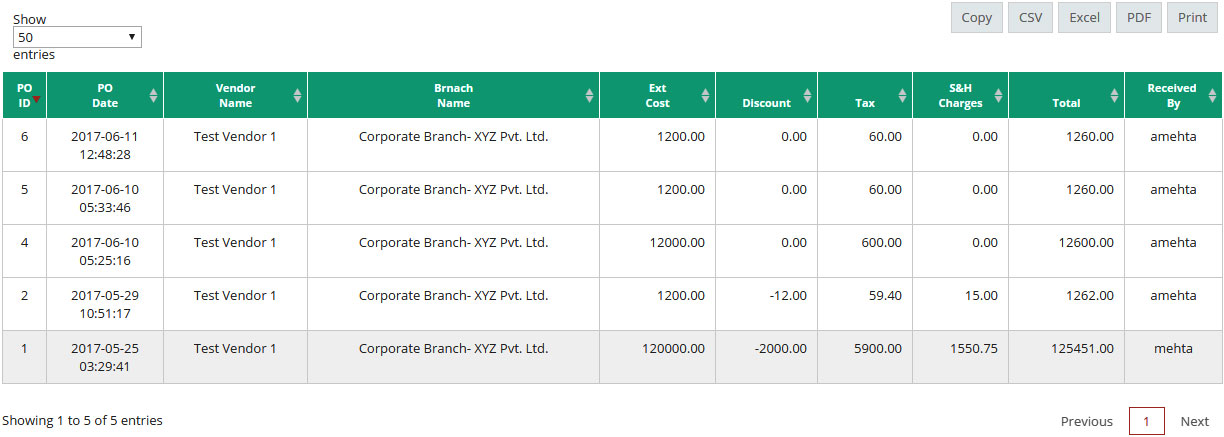Click sort arrows icon in Brnach Name column
The image size is (1224, 437).
(589, 95)
